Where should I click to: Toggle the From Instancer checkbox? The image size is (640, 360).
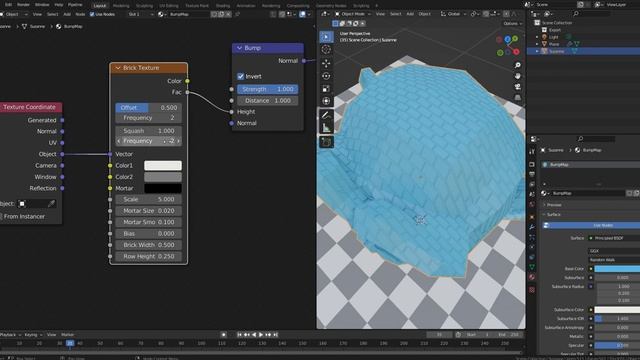point(0,216)
